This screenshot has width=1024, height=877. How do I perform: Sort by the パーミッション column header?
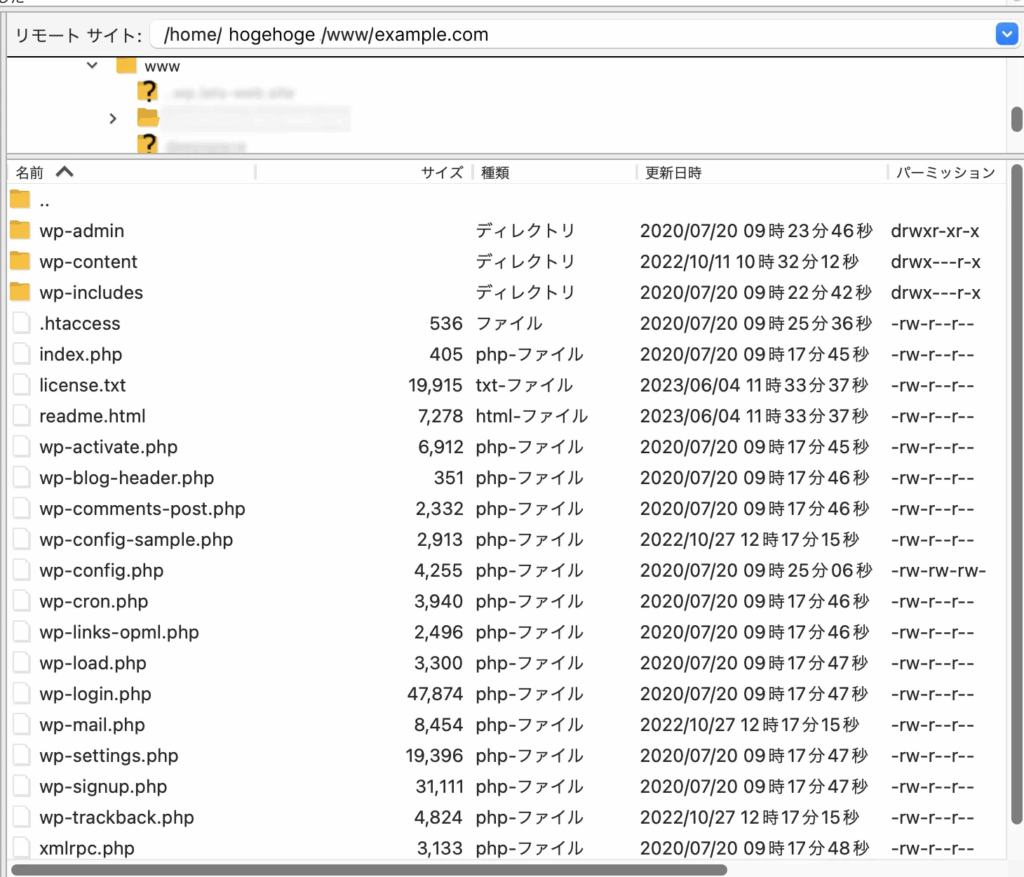click(x=945, y=172)
